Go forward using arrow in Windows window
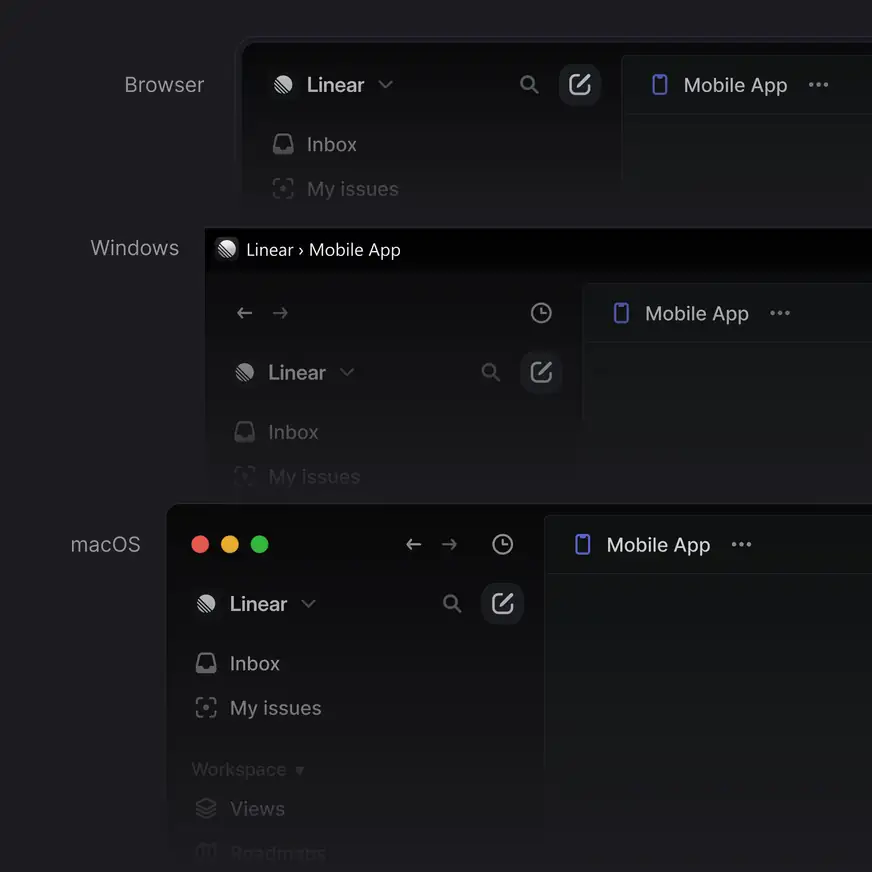 point(280,313)
